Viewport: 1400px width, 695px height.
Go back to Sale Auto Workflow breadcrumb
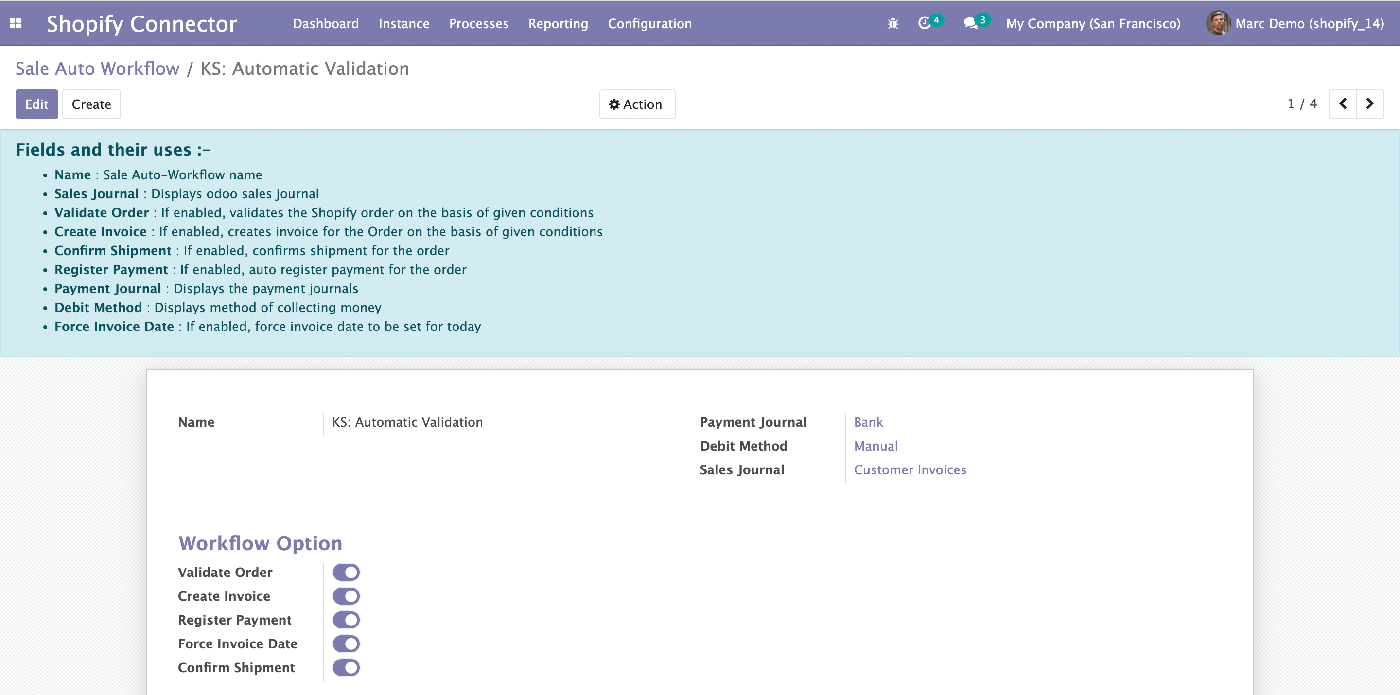coord(97,69)
